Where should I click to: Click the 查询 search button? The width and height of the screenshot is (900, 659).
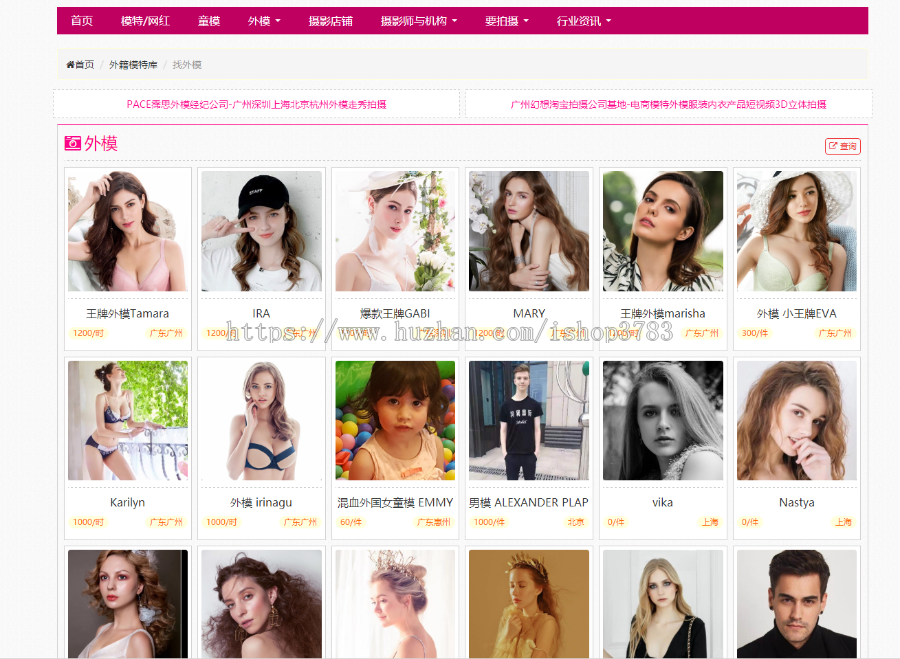843,146
